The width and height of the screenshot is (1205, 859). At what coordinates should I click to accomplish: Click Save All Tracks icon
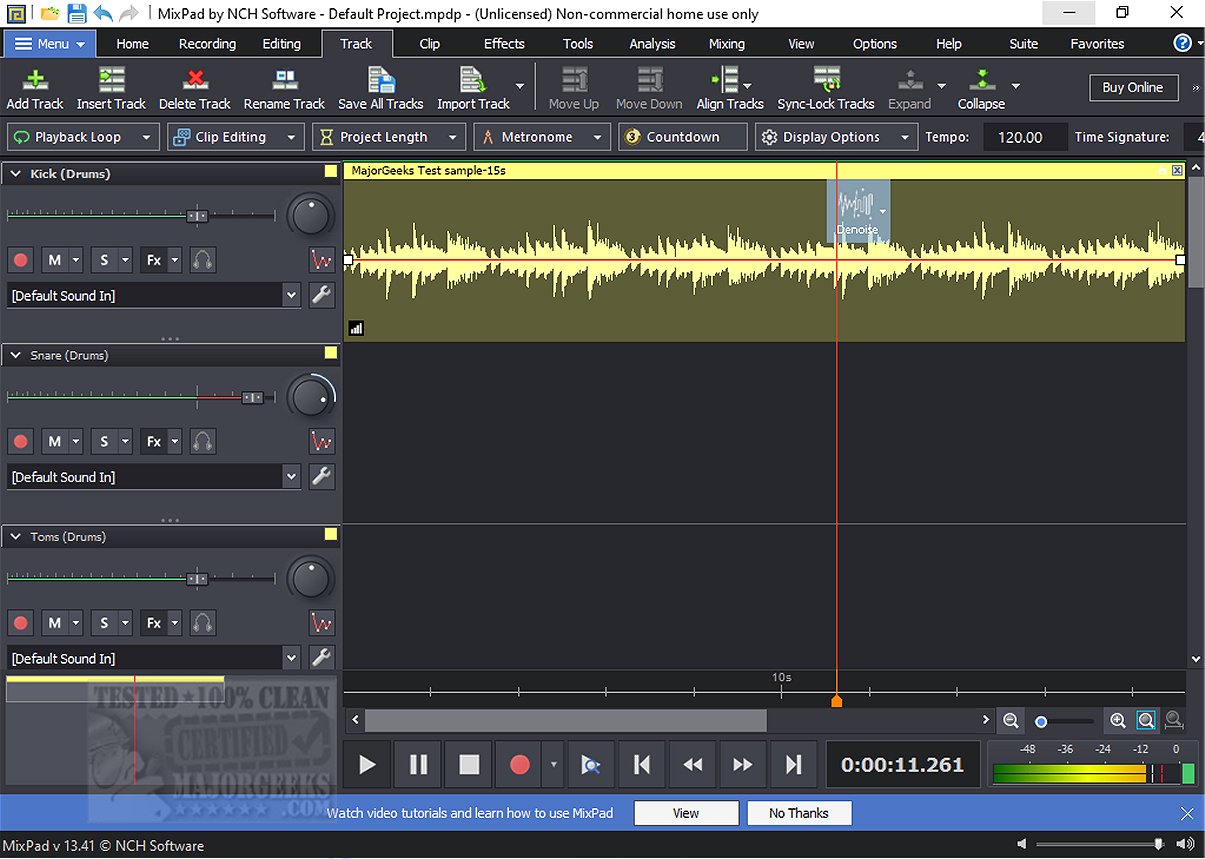point(380,81)
